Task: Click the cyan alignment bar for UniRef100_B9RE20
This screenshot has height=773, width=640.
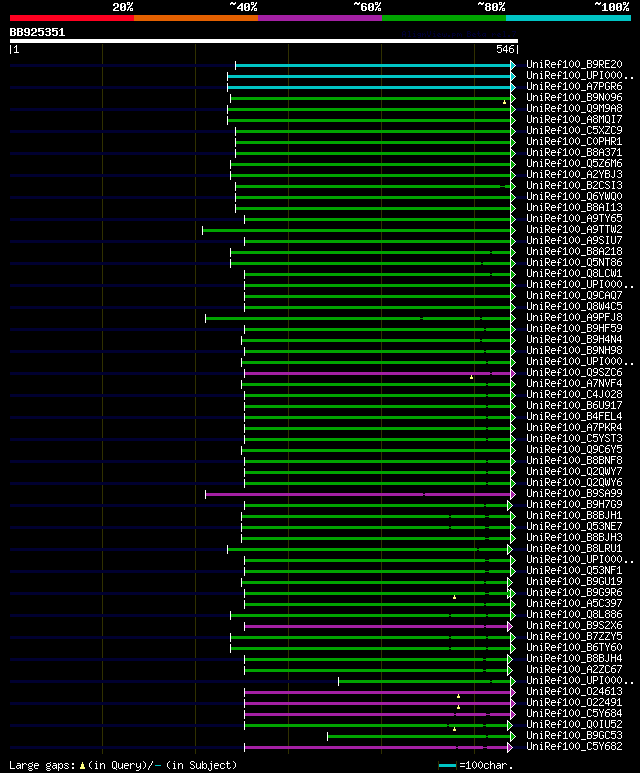Action: click(x=373, y=65)
